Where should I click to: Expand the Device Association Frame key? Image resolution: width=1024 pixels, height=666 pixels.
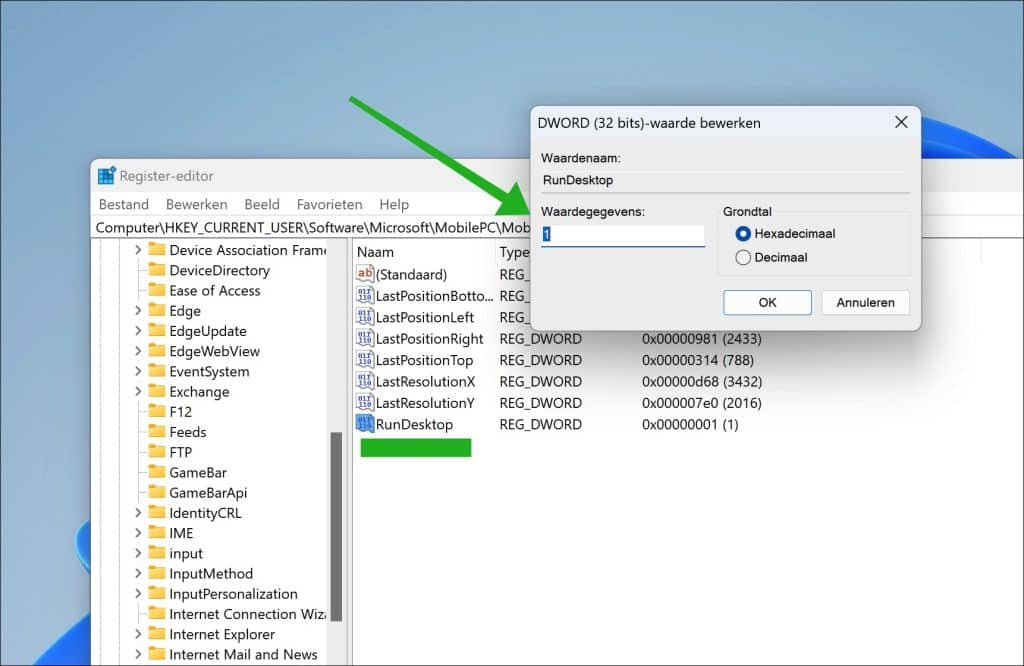(x=138, y=249)
